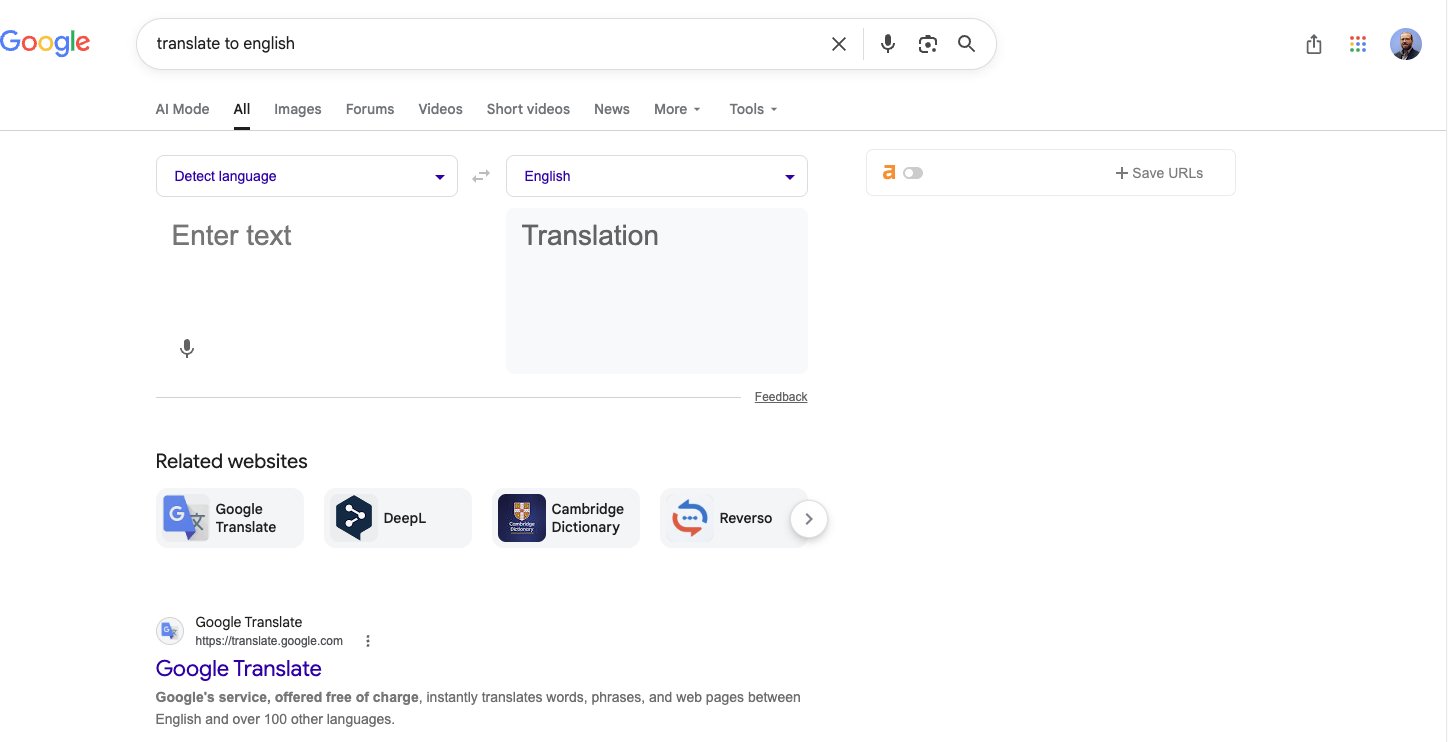Screen dimensions: 1448x742
Task: Click the DeepL logo icon
Action: coord(354,518)
